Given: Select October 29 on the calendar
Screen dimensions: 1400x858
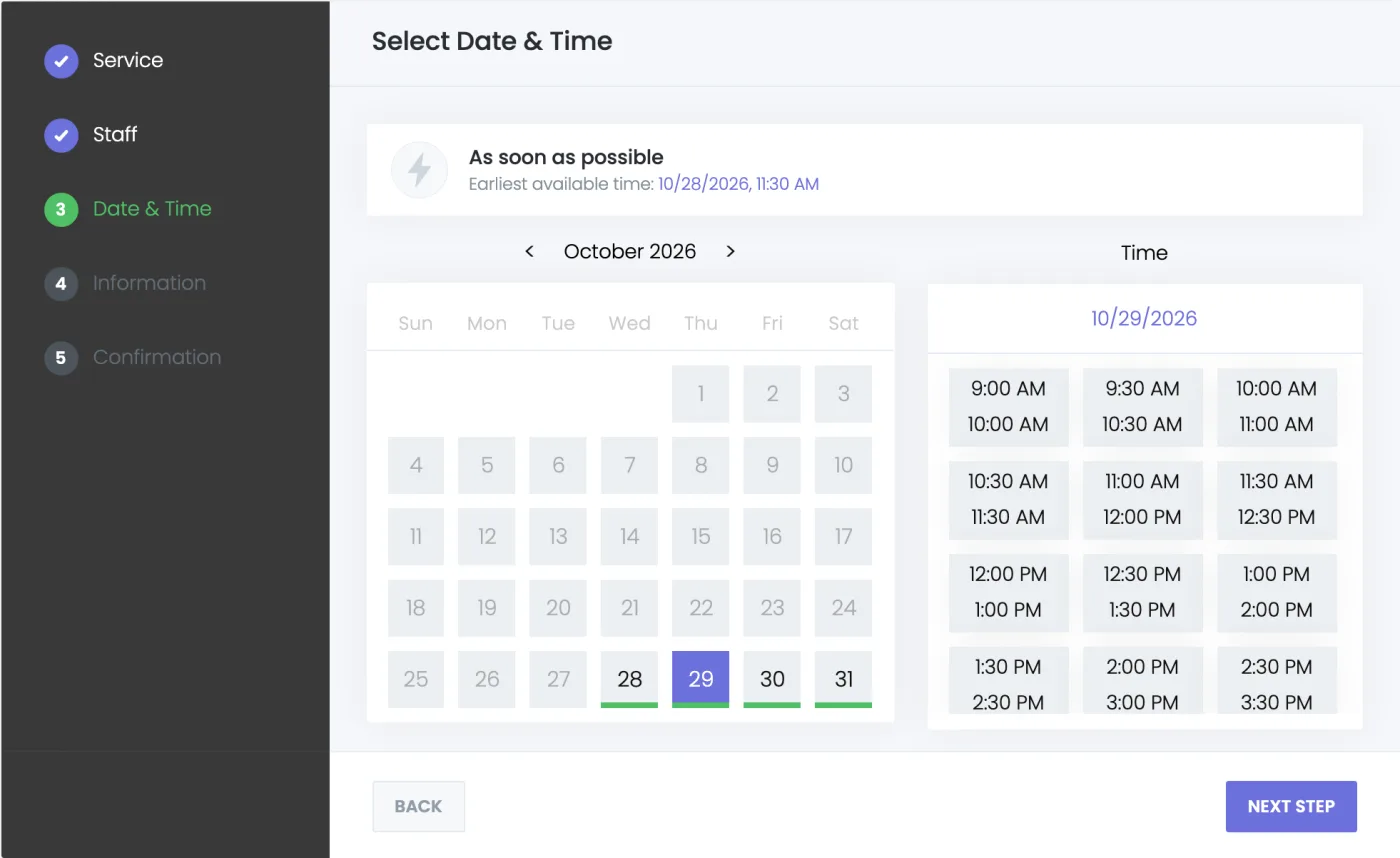Looking at the screenshot, I should pos(701,680).
